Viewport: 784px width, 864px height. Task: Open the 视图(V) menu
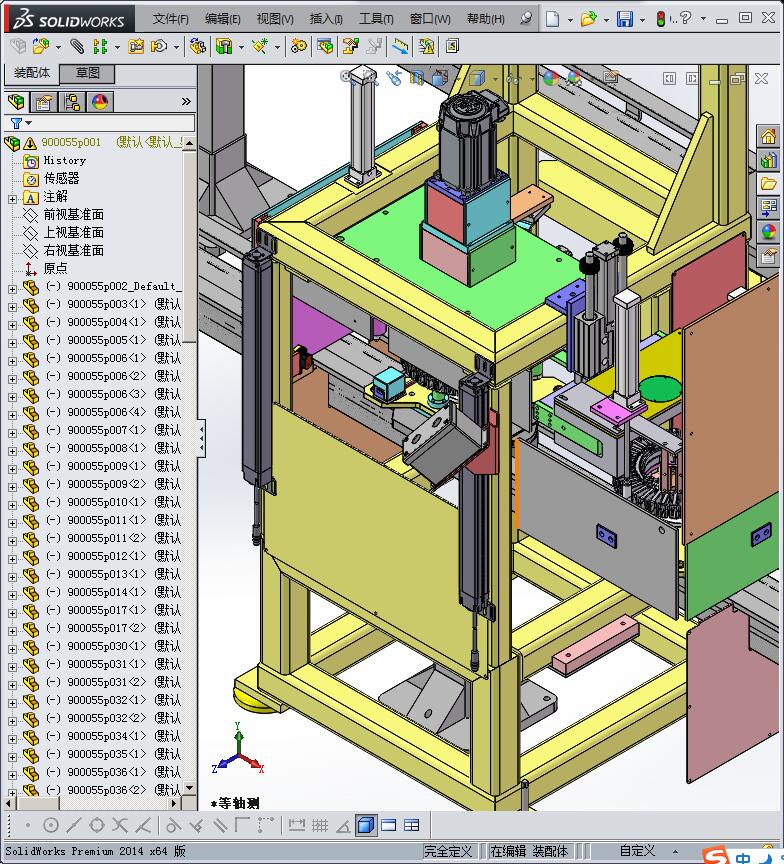275,19
